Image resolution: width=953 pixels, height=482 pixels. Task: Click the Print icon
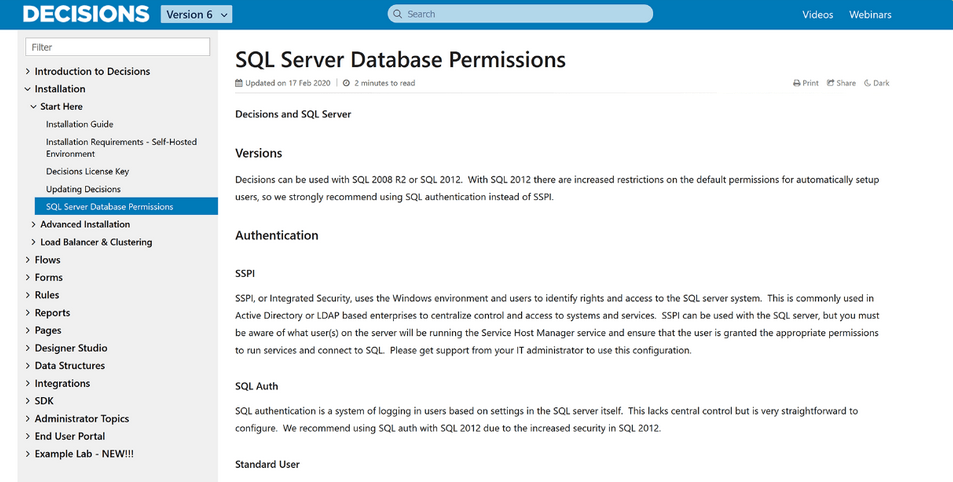click(796, 83)
